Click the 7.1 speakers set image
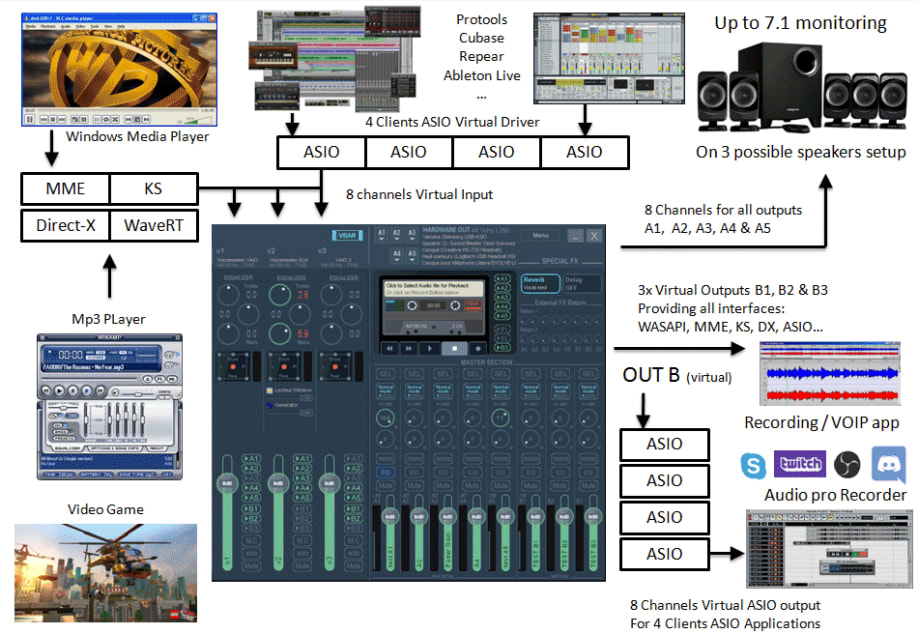Screen dimensions: 918x634 [x=801, y=87]
